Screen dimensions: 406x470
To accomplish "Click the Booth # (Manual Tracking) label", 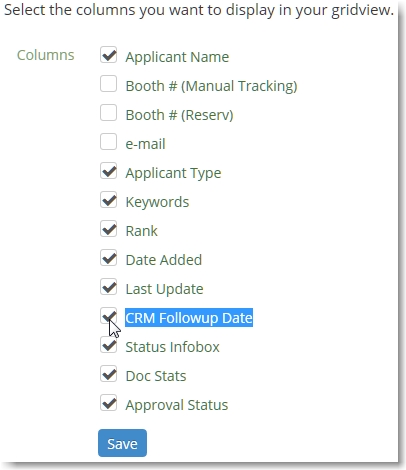I will pos(211,86).
